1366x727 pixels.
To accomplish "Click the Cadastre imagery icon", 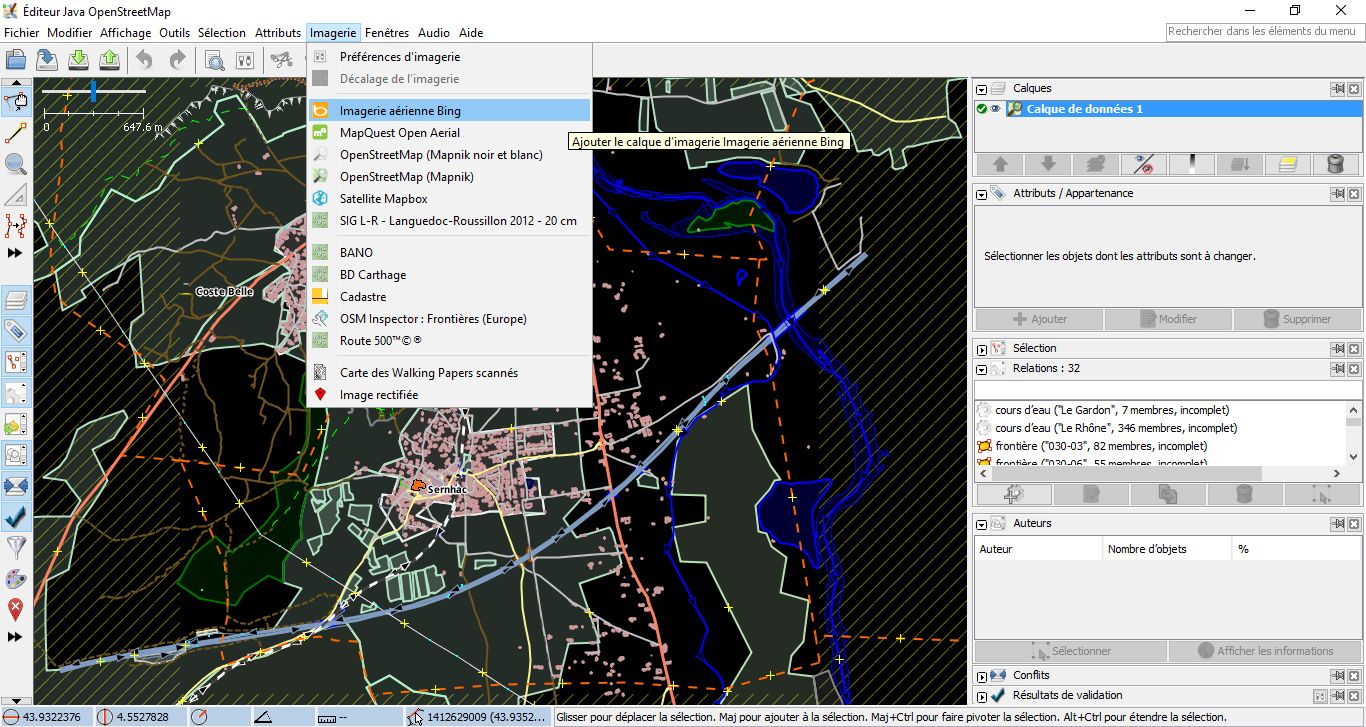I will click(320, 297).
